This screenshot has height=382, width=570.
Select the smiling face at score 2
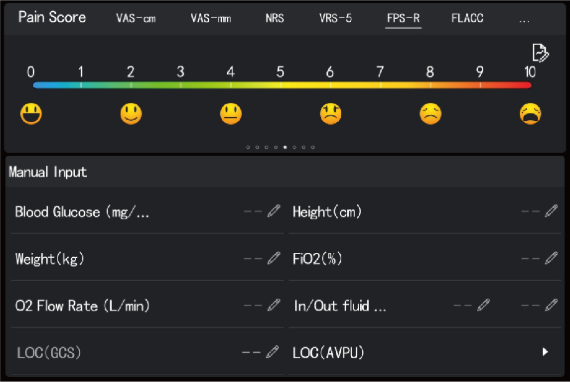[x=131, y=114]
